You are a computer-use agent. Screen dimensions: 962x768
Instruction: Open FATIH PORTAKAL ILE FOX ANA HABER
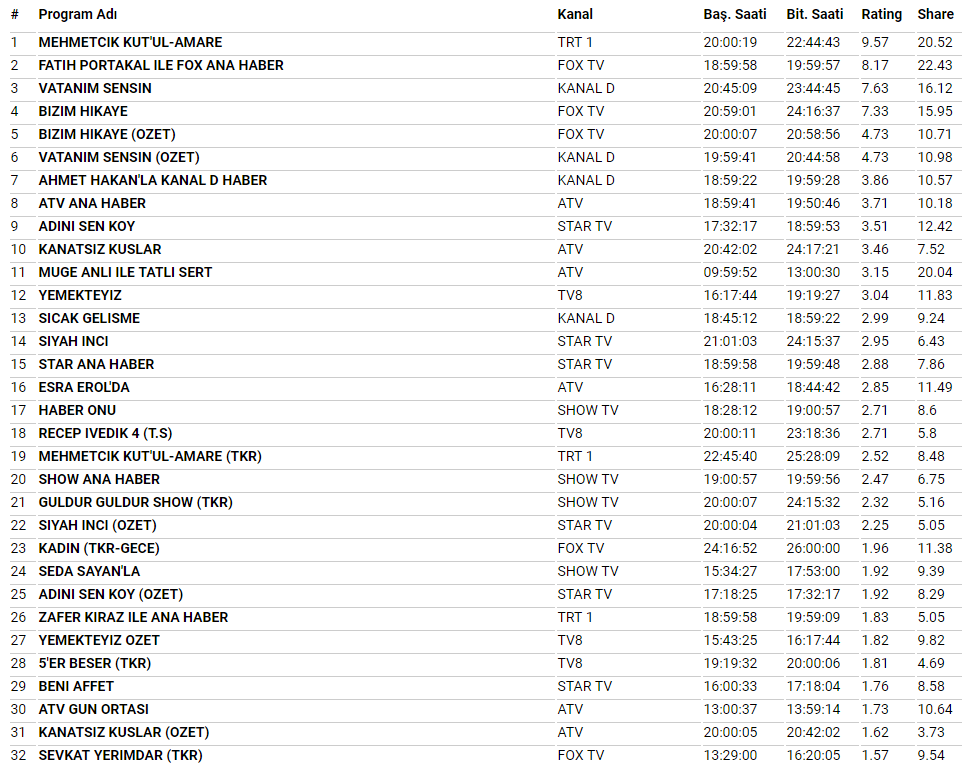pyautogui.click(x=161, y=65)
